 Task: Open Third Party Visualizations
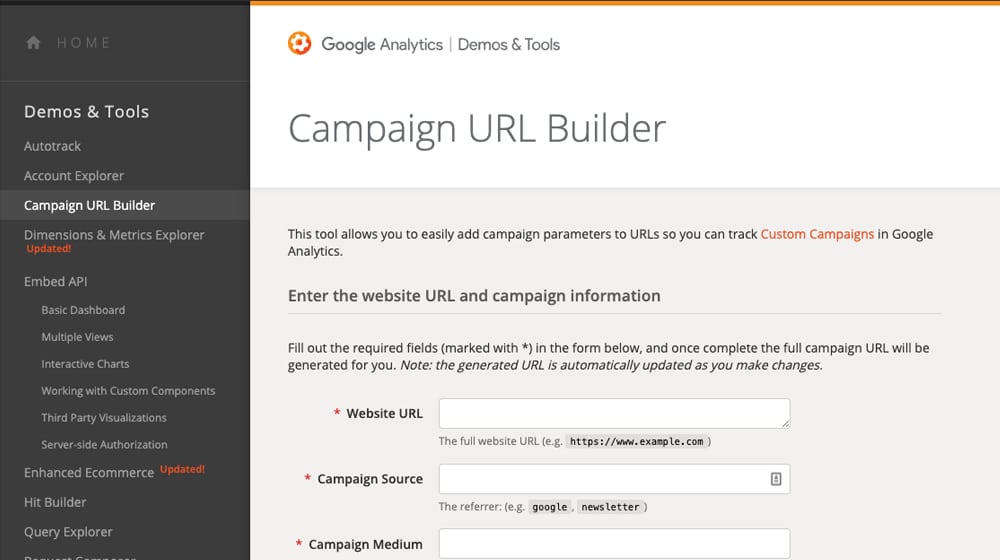point(104,418)
